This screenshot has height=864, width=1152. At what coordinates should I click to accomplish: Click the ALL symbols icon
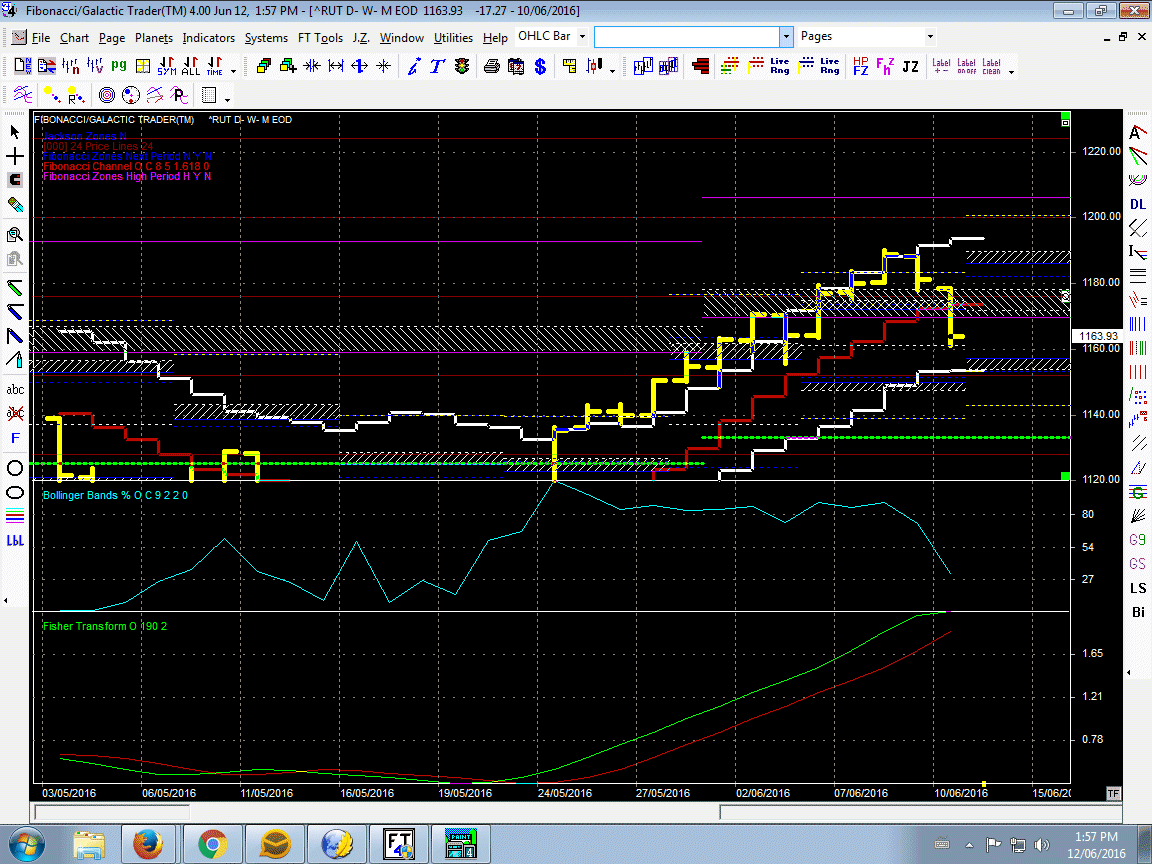click(x=190, y=66)
